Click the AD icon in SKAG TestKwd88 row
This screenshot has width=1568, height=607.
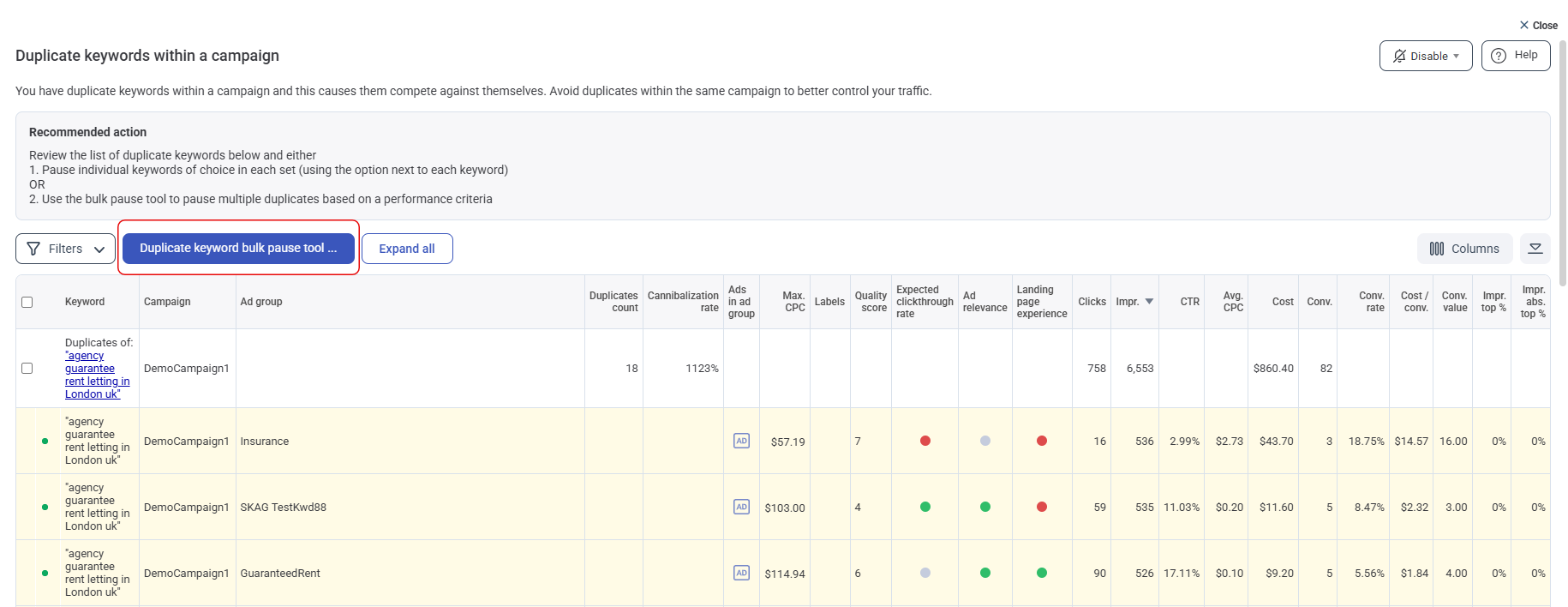tap(741, 507)
